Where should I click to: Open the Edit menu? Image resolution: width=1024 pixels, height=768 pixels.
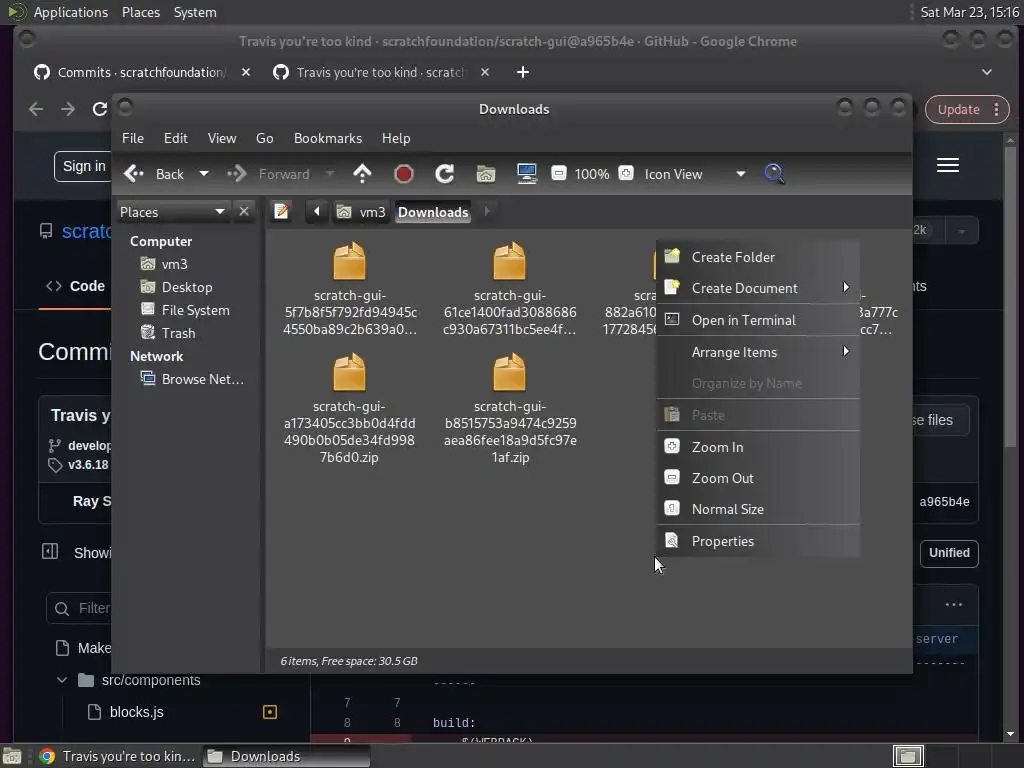click(x=176, y=138)
